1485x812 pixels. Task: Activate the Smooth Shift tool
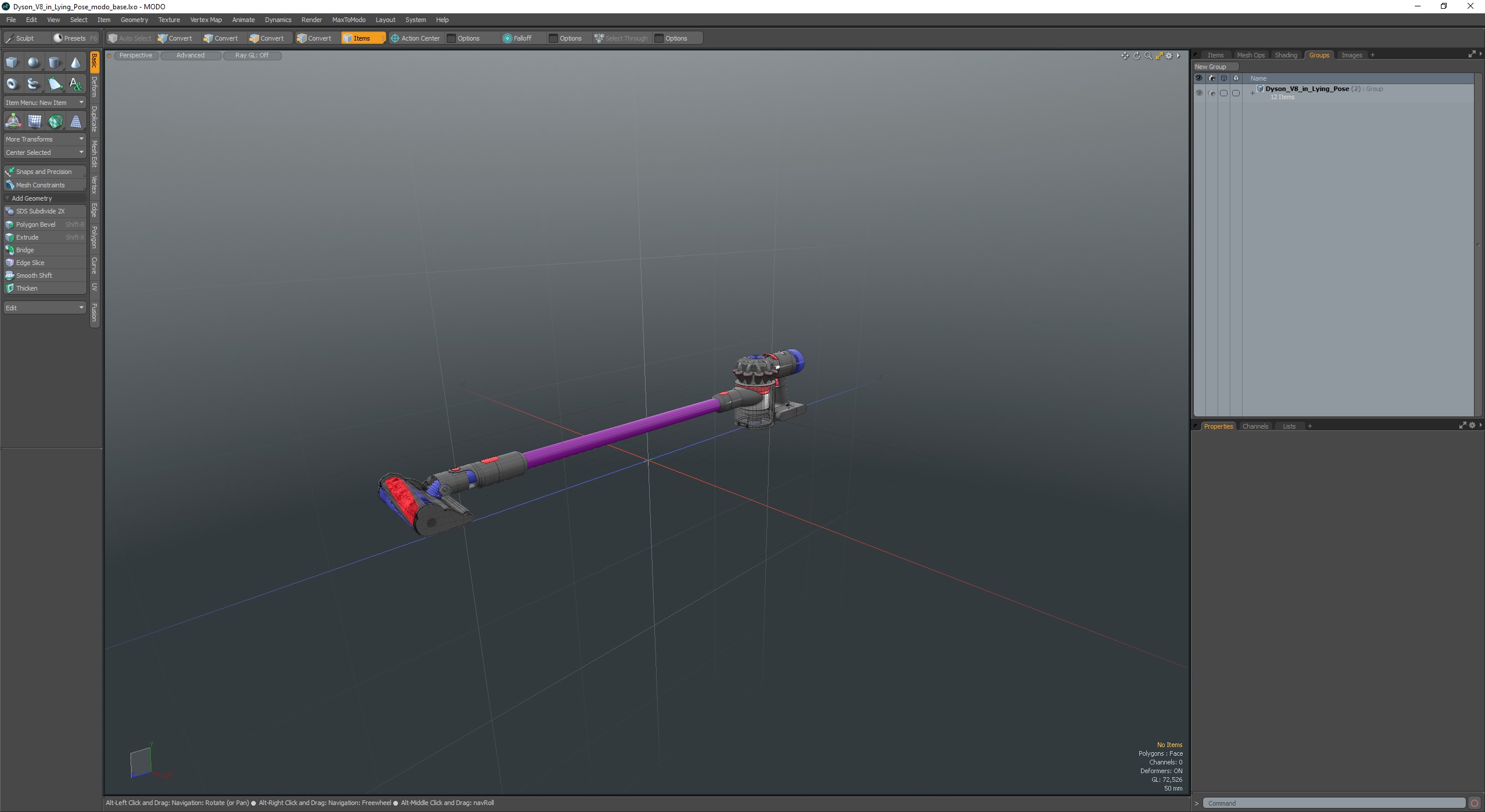coord(45,275)
